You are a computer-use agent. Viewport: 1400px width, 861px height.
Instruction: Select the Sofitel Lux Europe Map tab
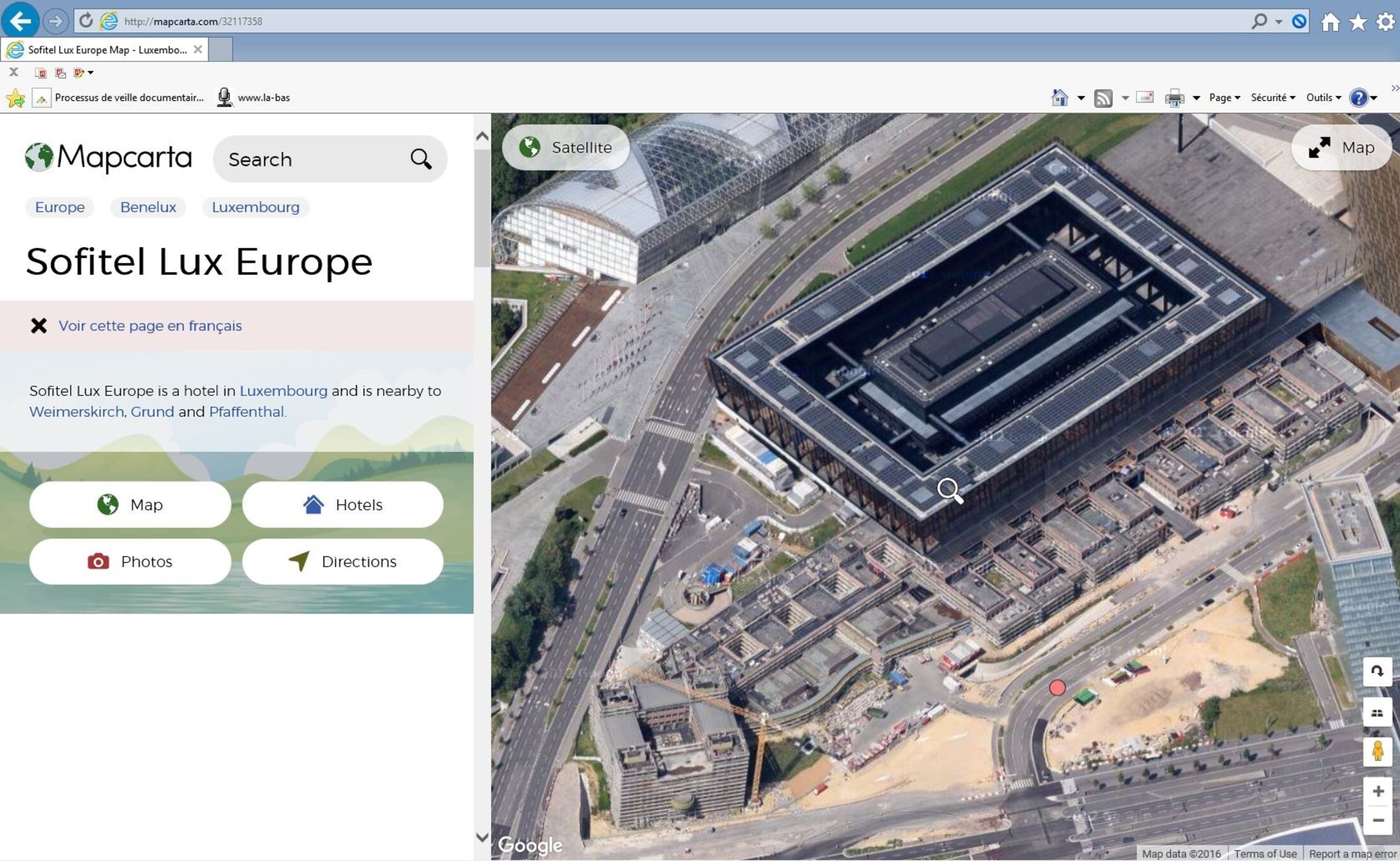(x=106, y=50)
